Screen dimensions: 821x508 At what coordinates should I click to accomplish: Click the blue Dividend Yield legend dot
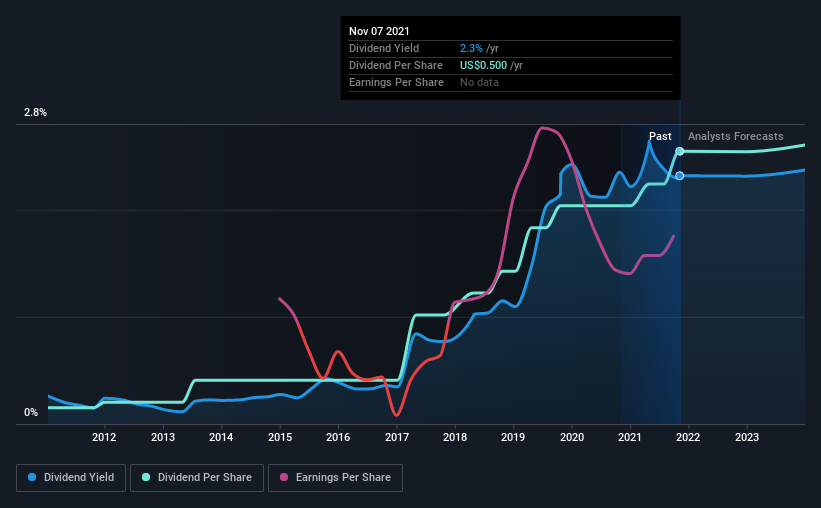pos(32,477)
